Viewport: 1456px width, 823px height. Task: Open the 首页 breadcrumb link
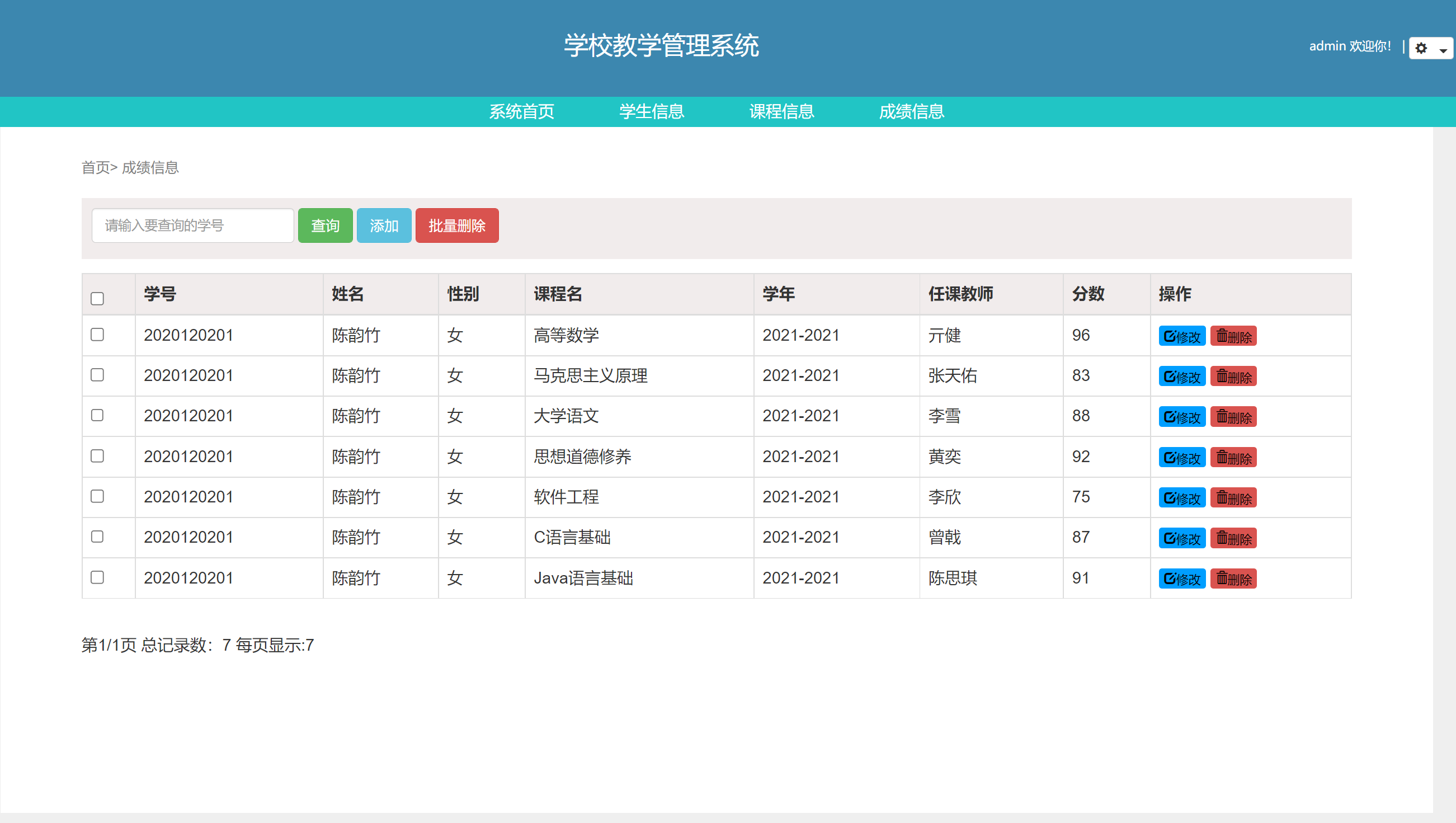pos(96,168)
